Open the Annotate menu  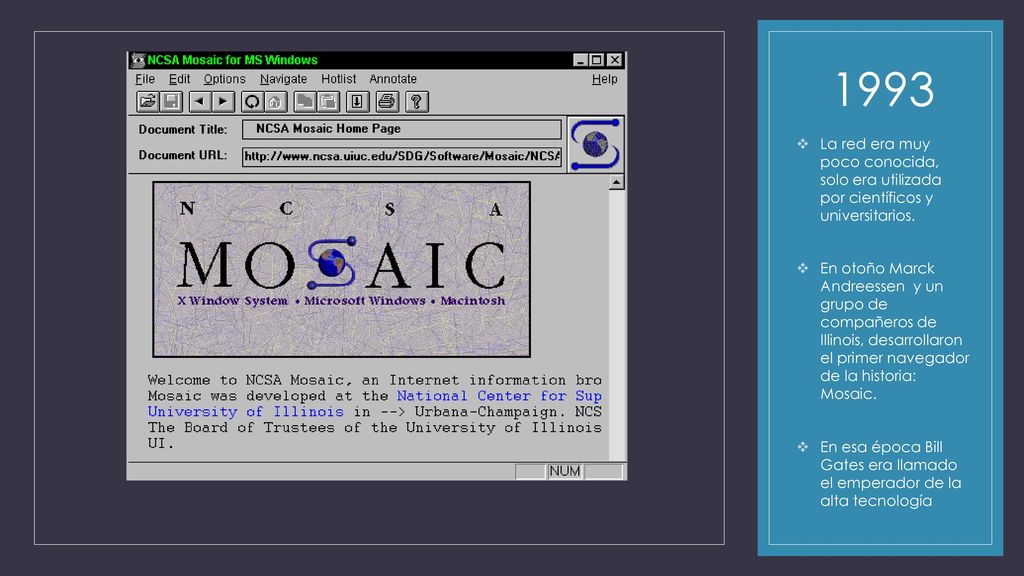click(392, 79)
